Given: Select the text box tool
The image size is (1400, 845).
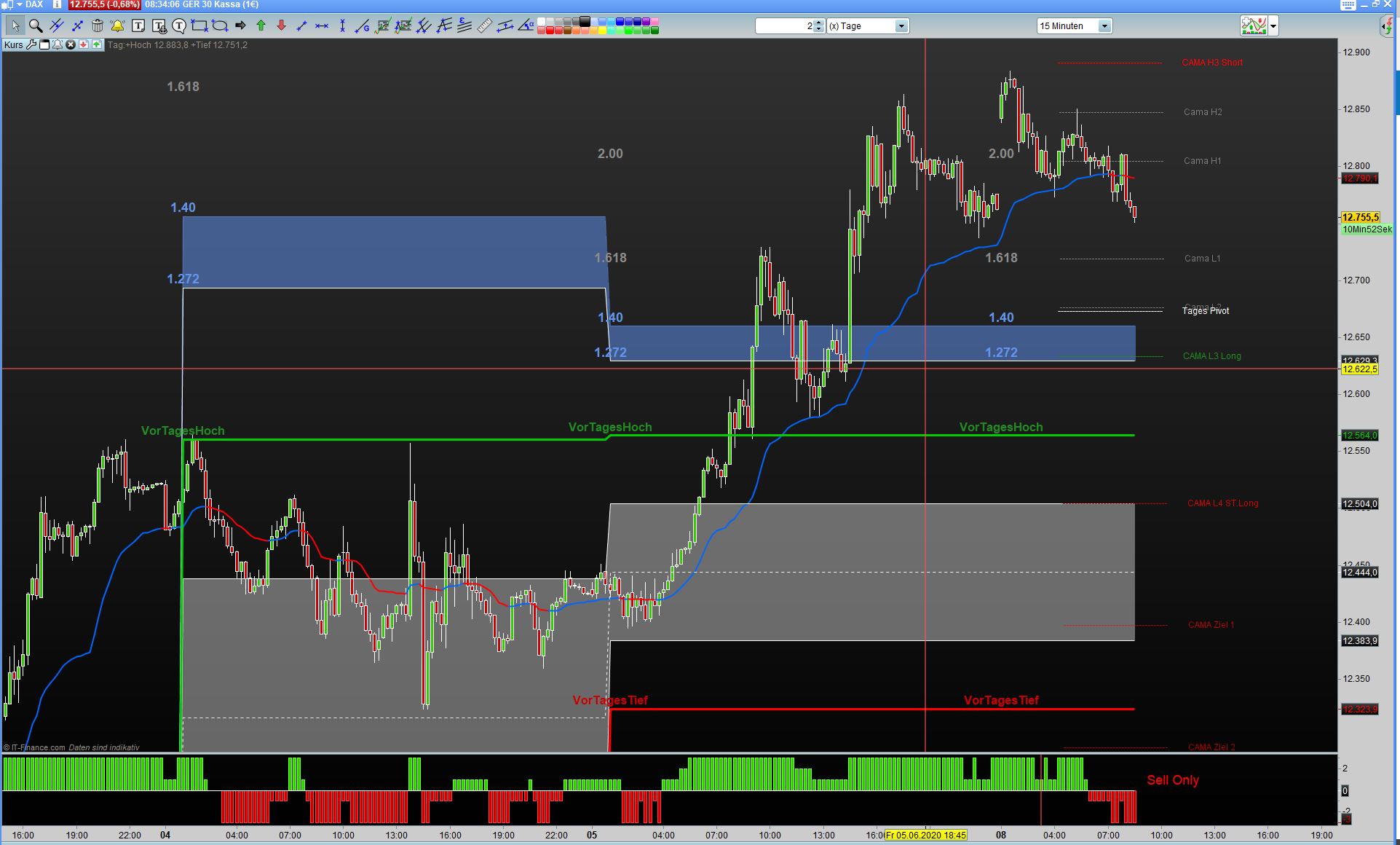Looking at the screenshot, I should click(x=138, y=26).
